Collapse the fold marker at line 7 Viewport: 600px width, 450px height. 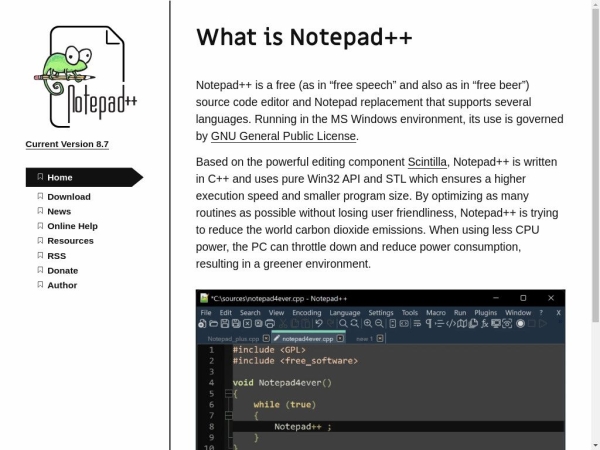[229, 415]
